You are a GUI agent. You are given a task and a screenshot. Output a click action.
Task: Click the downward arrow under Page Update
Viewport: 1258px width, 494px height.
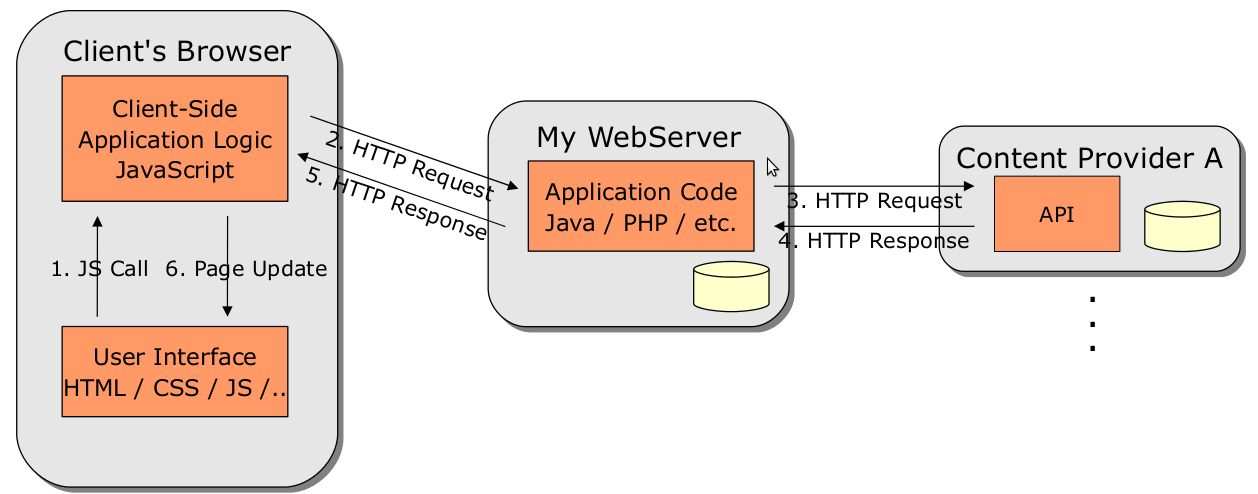point(227,267)
